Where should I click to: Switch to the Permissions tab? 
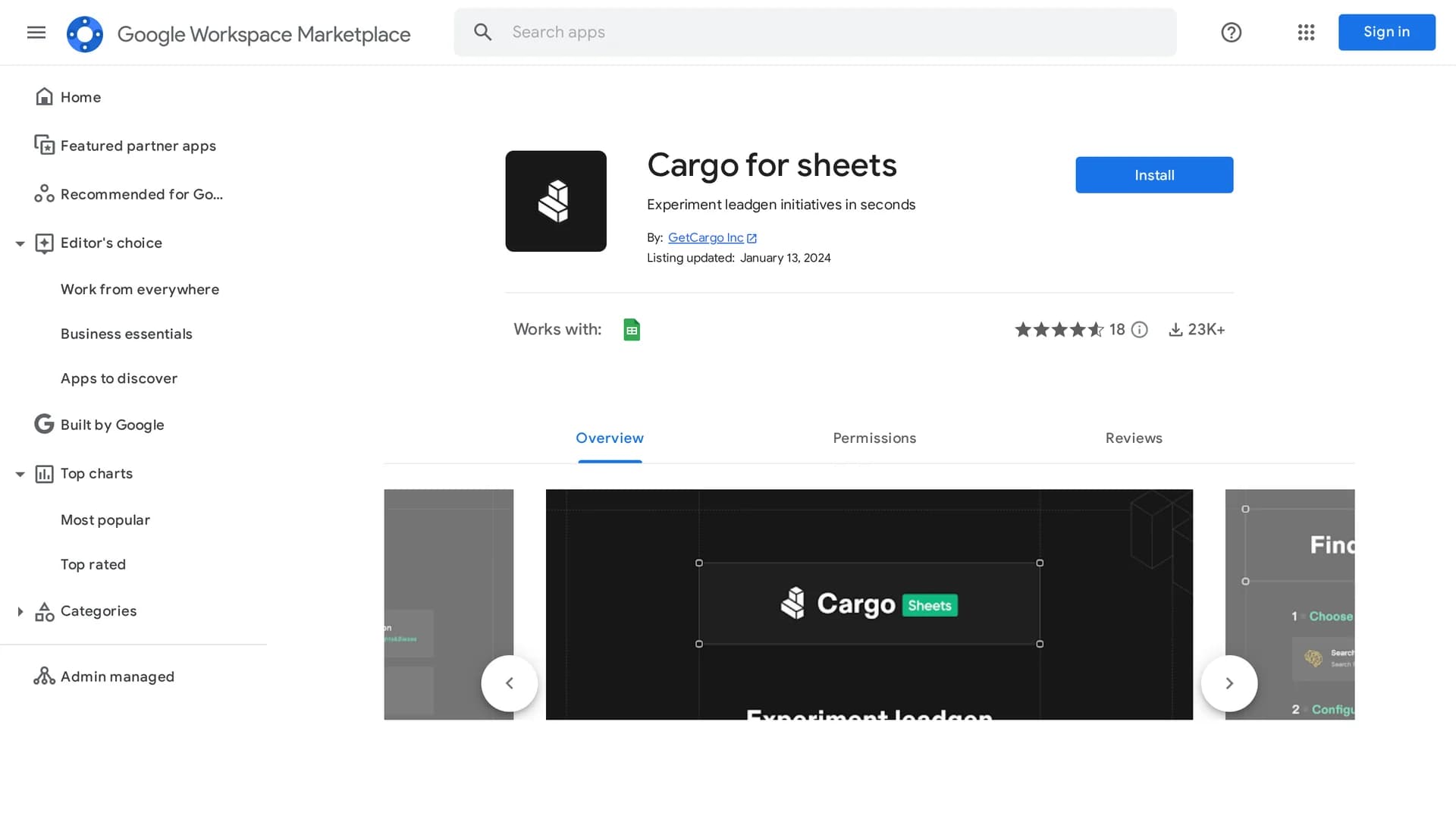[x=874, y=438]
